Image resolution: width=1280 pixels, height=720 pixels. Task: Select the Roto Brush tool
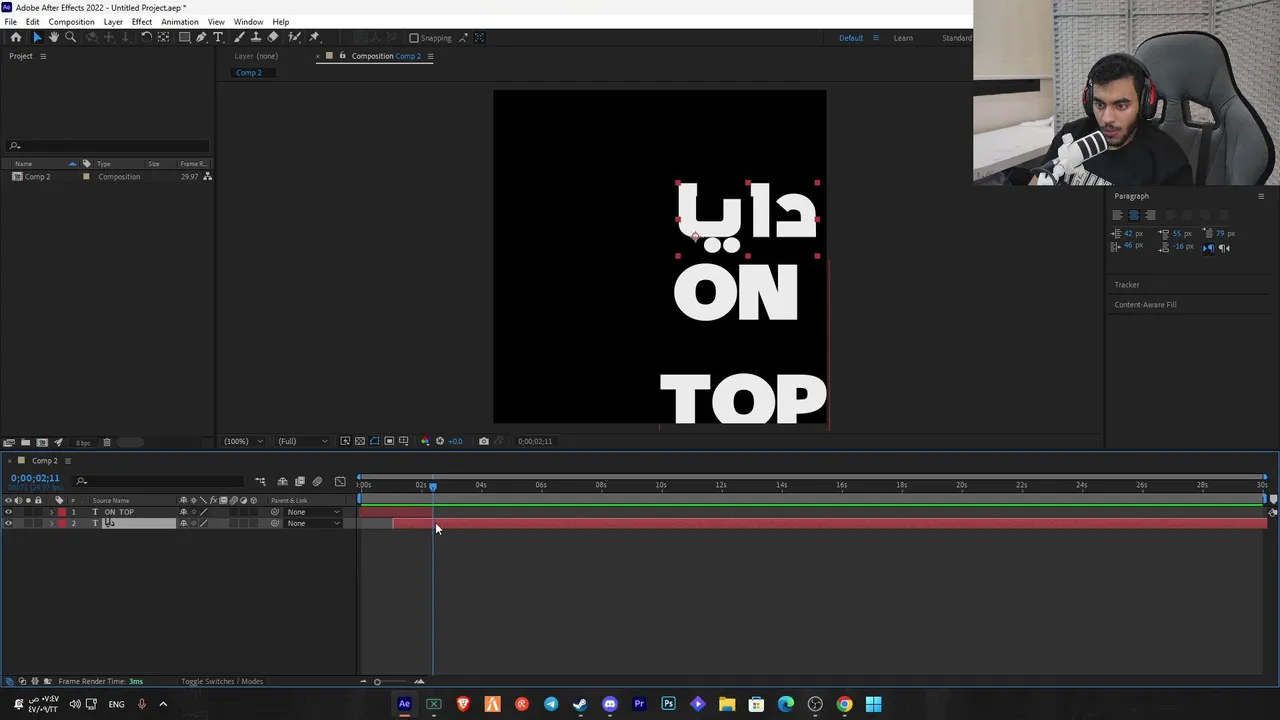294,37
